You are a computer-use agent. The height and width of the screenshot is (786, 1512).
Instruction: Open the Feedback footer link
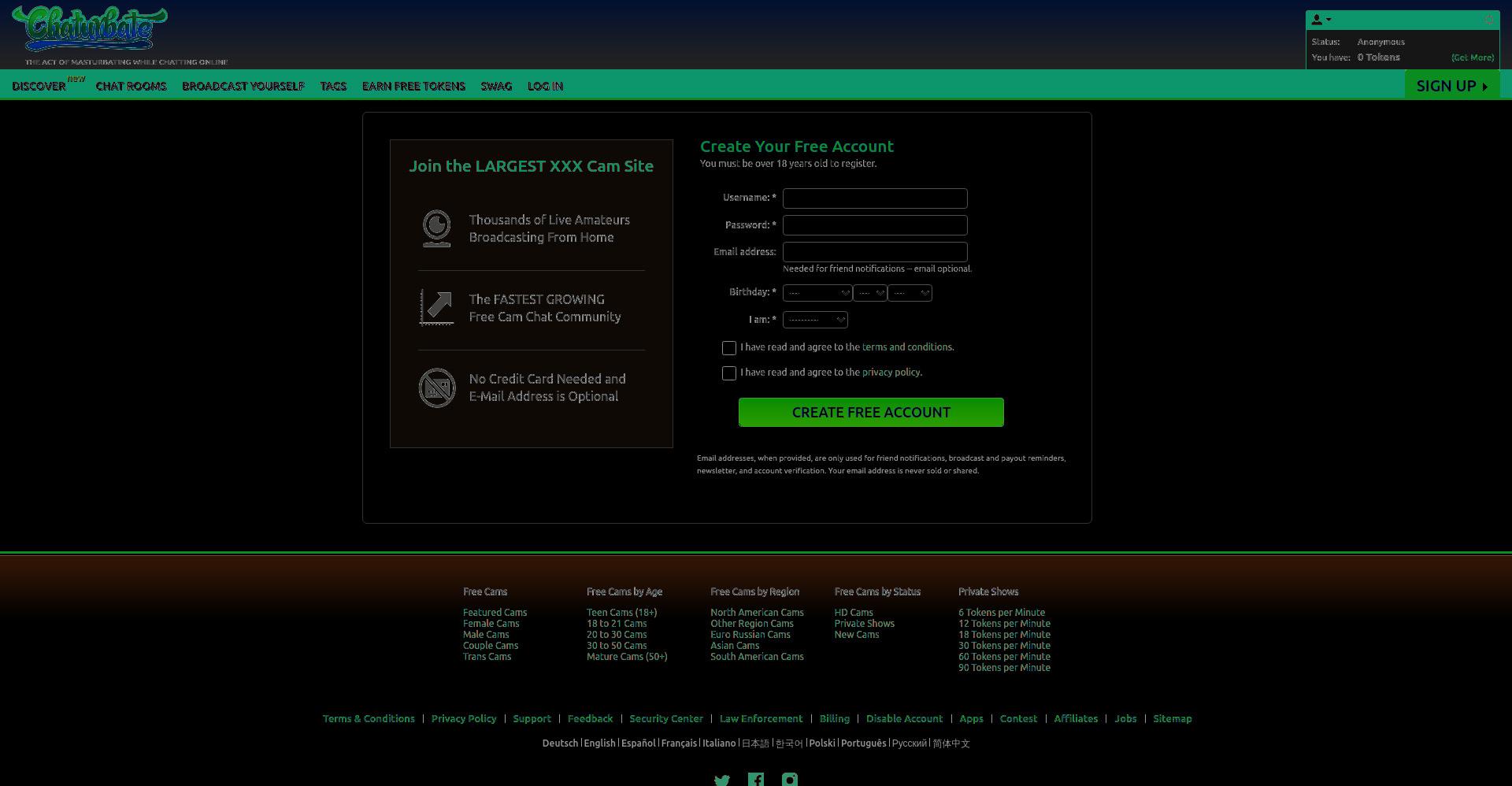point(590,719)
